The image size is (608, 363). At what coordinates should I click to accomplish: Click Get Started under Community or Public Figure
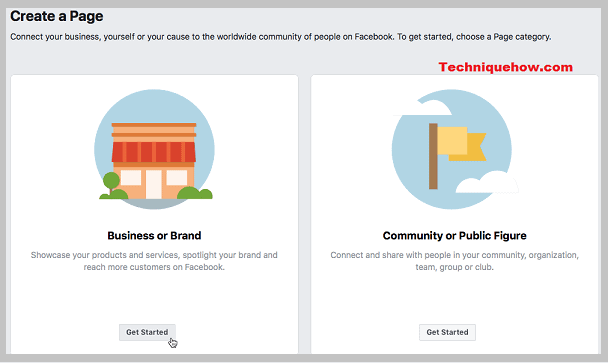point(447,332)
